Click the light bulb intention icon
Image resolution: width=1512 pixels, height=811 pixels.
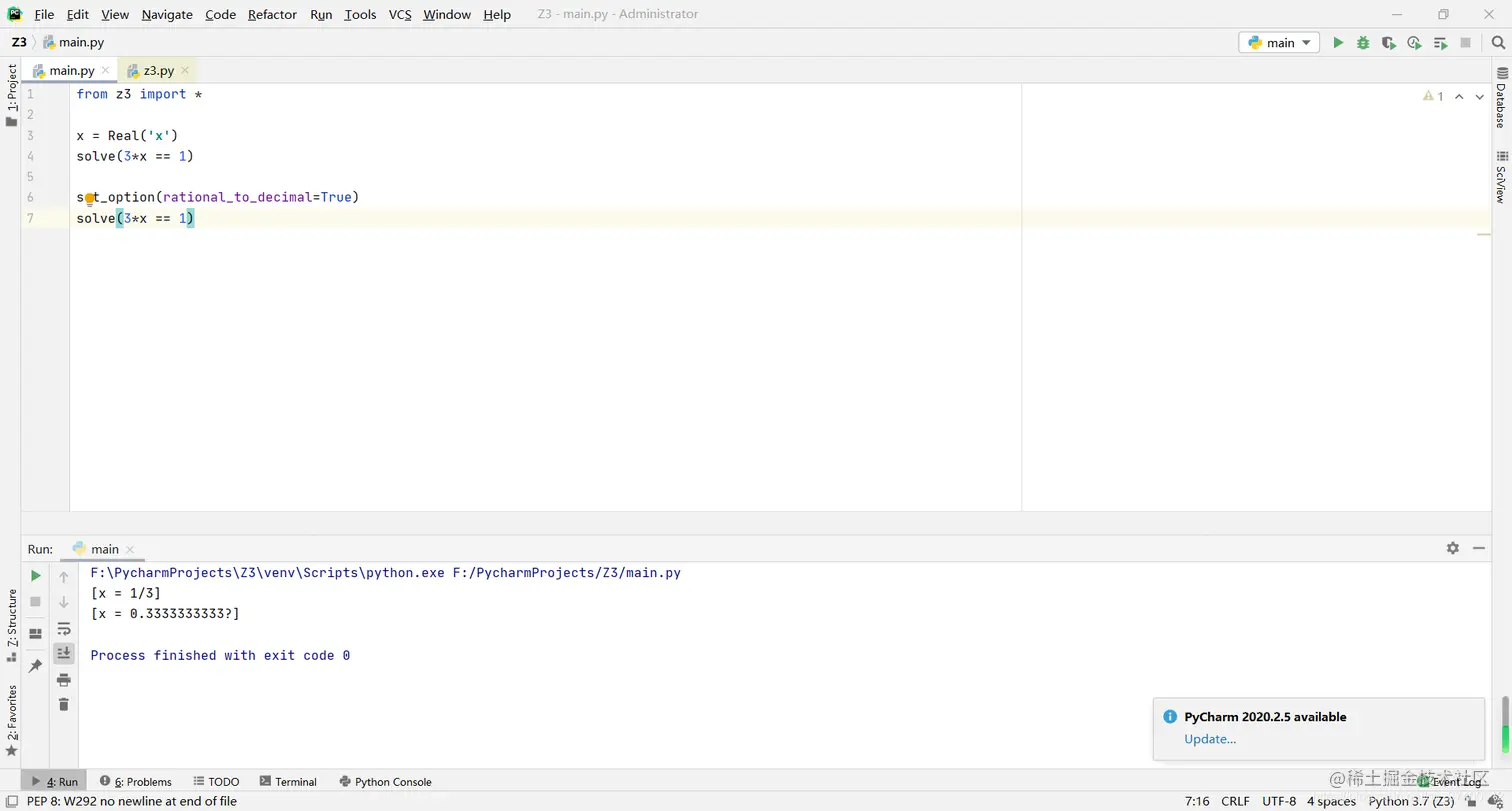pyautogui.click(x=90, y=199)
